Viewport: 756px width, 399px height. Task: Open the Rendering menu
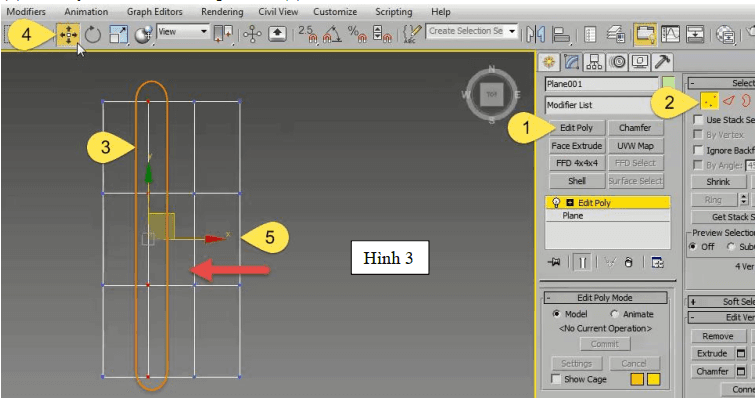[x=222, y=12]
